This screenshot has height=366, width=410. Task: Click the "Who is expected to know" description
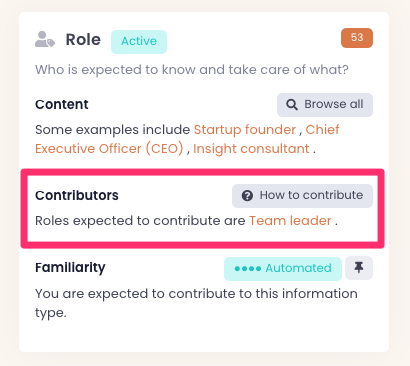click(x=192, y=70)
